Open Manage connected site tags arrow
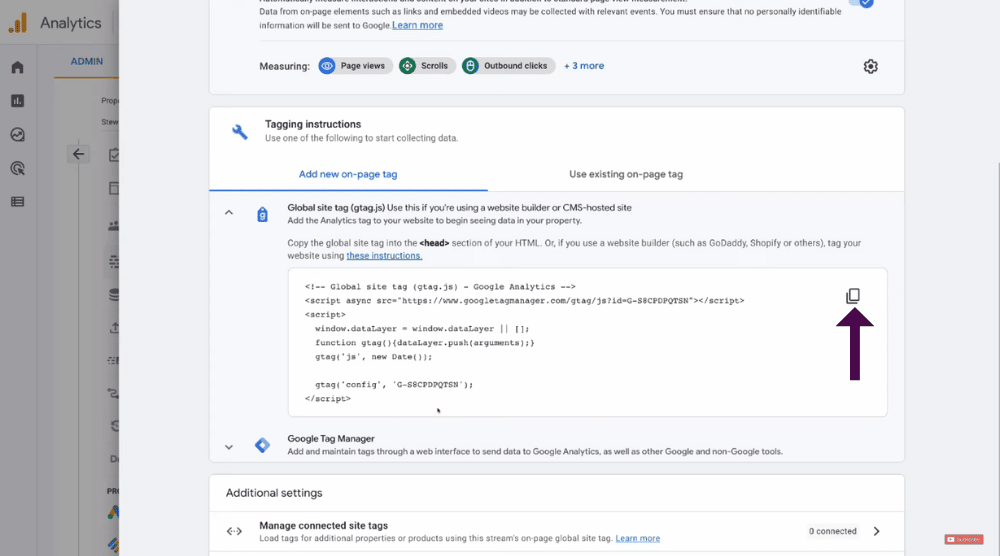The image size is (1000, 556). (876, 531)
